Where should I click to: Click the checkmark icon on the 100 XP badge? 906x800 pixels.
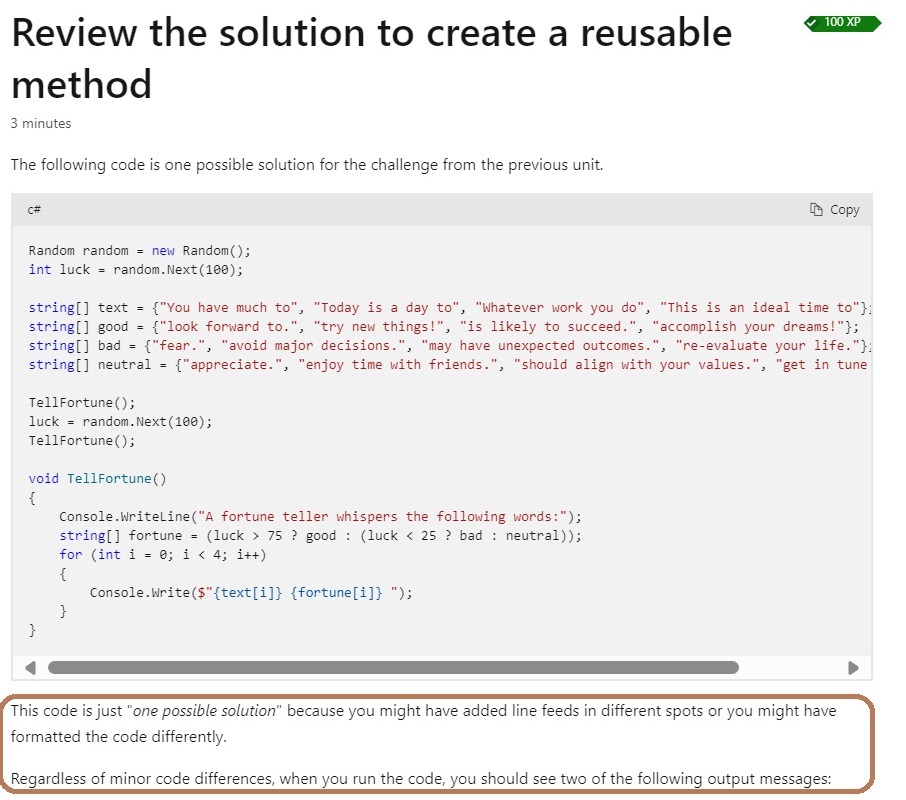pyautogui.click(x=813, y=23)
